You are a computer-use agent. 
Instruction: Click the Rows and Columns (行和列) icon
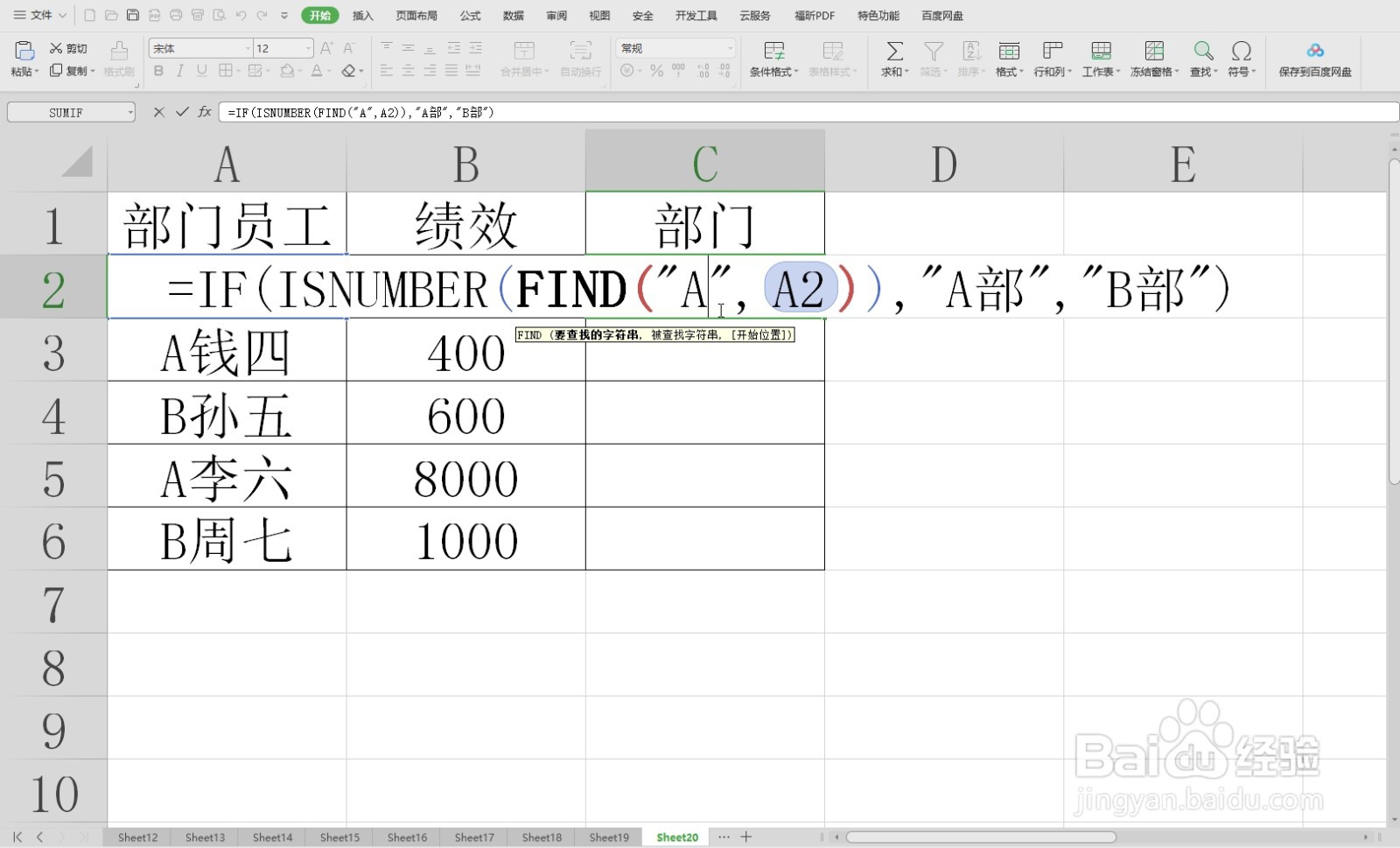[x=1053, y=52]
